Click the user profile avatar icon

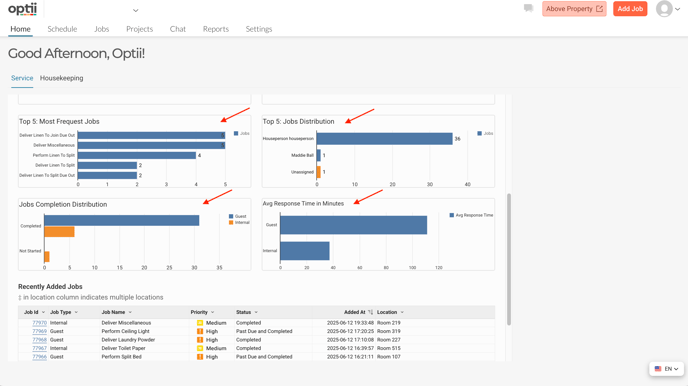point(664,9)
